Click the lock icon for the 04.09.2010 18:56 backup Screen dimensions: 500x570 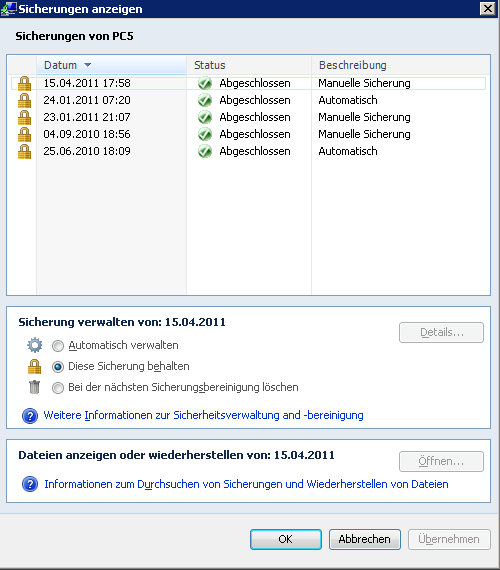point(24,135)
